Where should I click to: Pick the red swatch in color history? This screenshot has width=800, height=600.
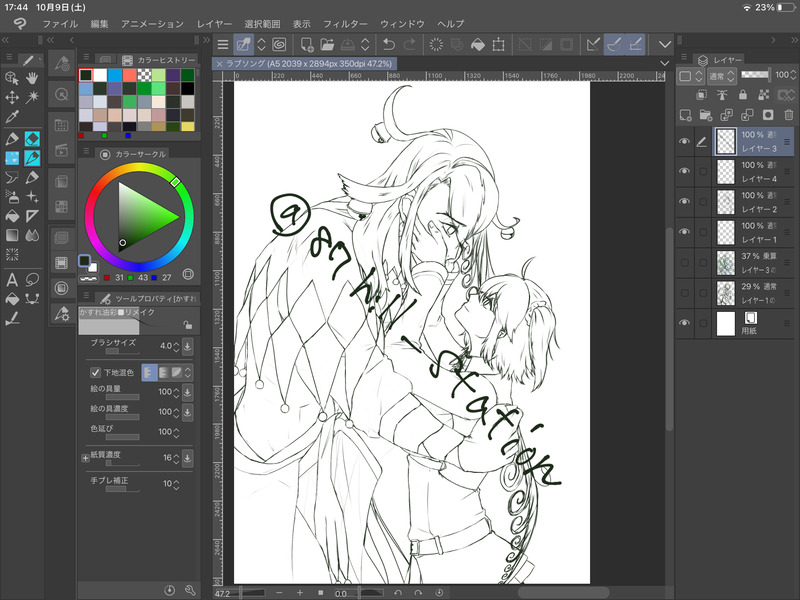coord(129,76)
